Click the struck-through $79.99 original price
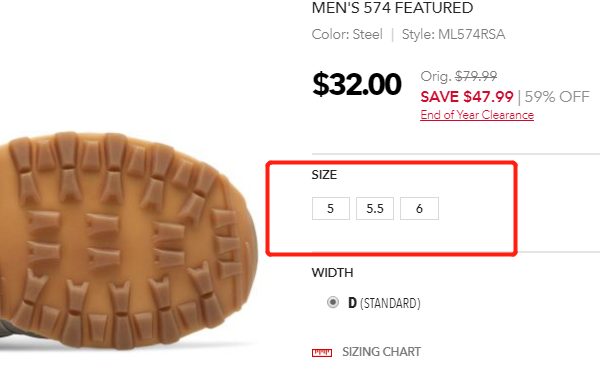This screenshot has height=371, width=600. point(476,76)
